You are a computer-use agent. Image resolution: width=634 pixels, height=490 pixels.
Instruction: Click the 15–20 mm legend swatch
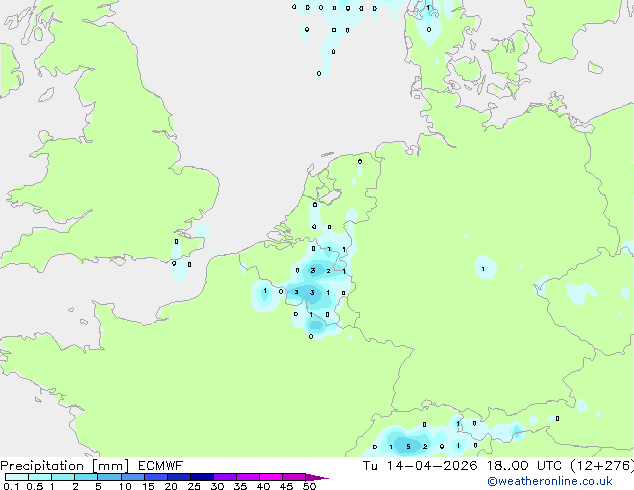coord(155,477)
